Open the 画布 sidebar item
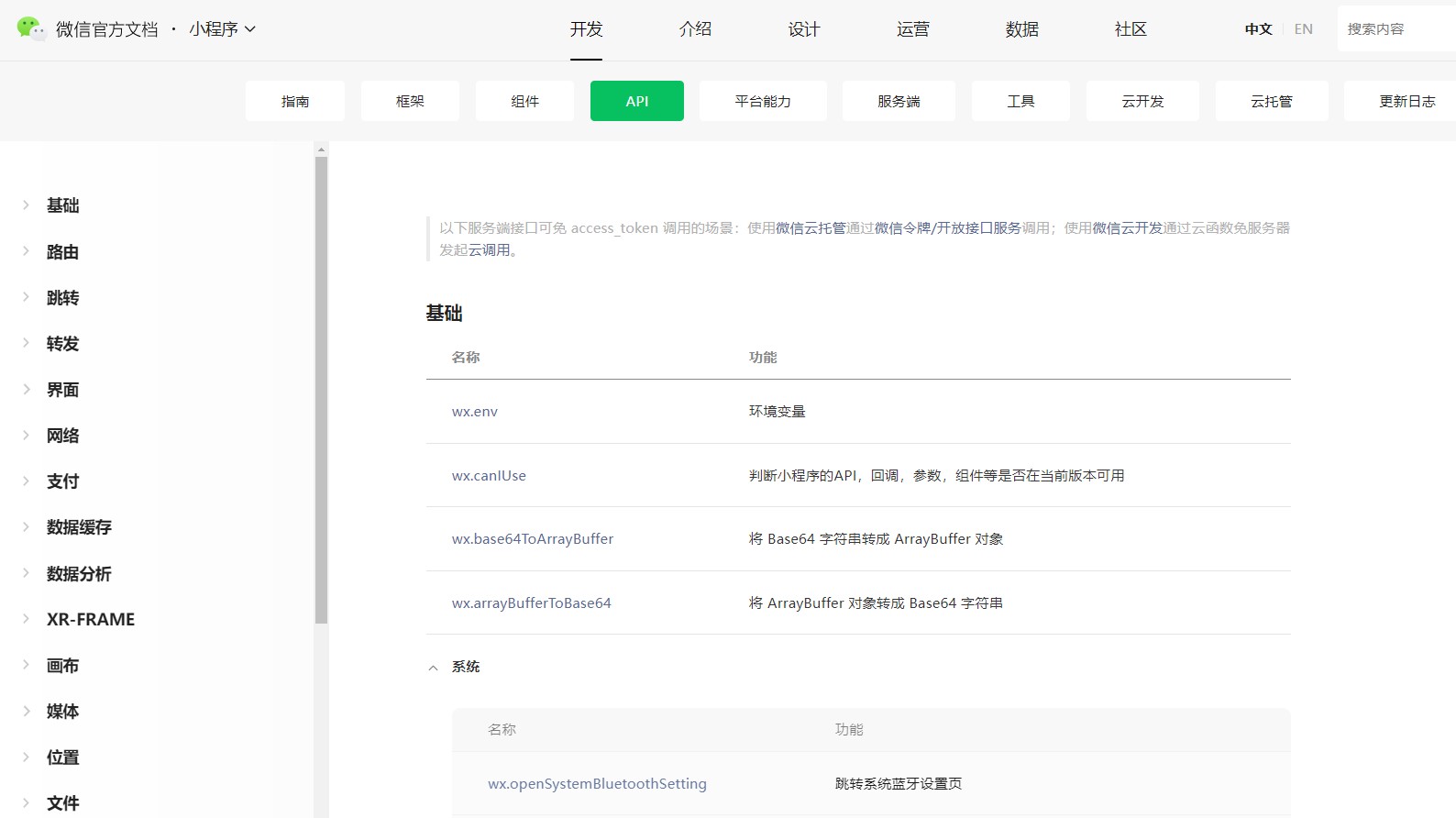The height and width of the screenshot is (818, 1456). pyautogui.click(x=63, y=665)
